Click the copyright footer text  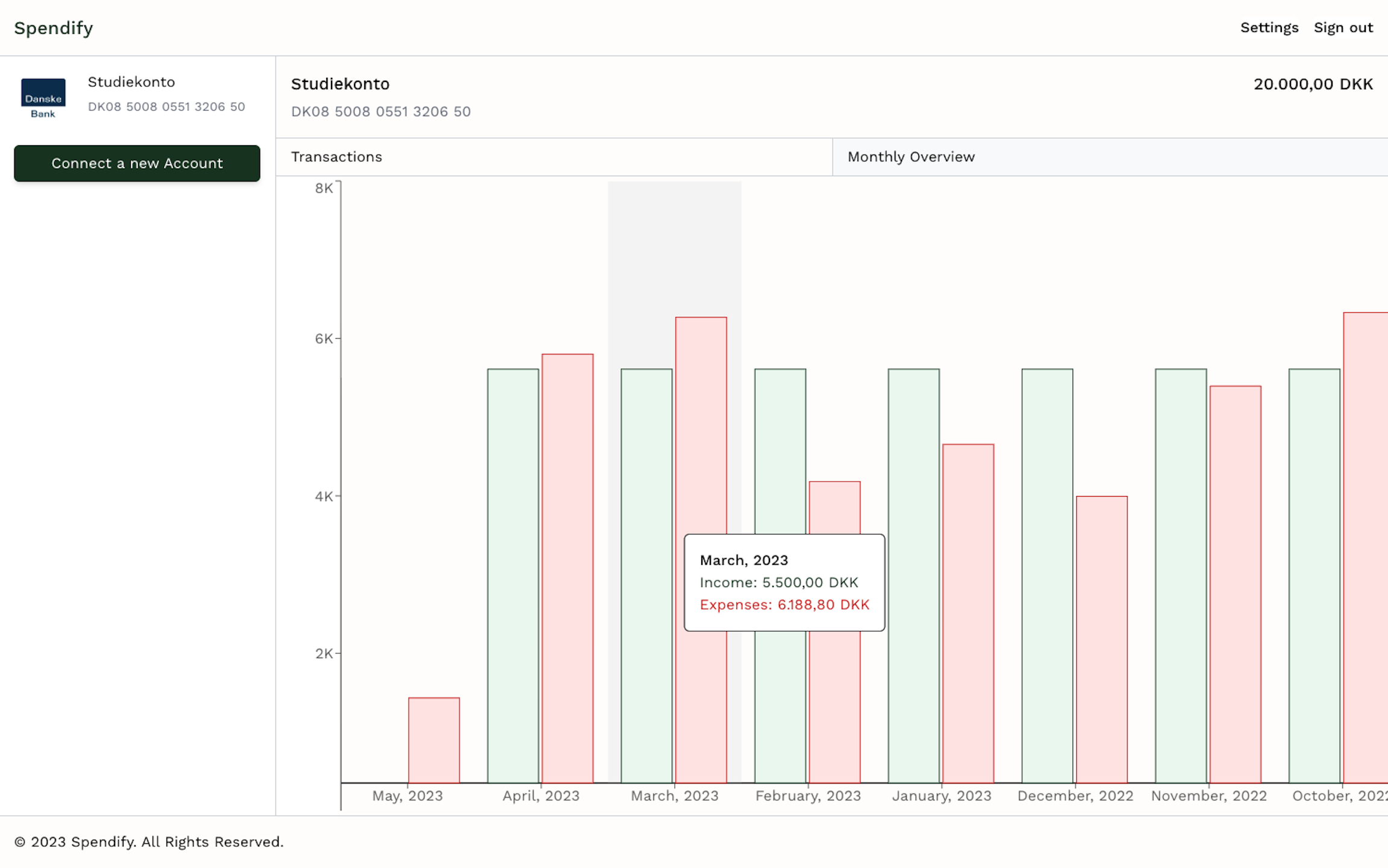pos(149,841)
